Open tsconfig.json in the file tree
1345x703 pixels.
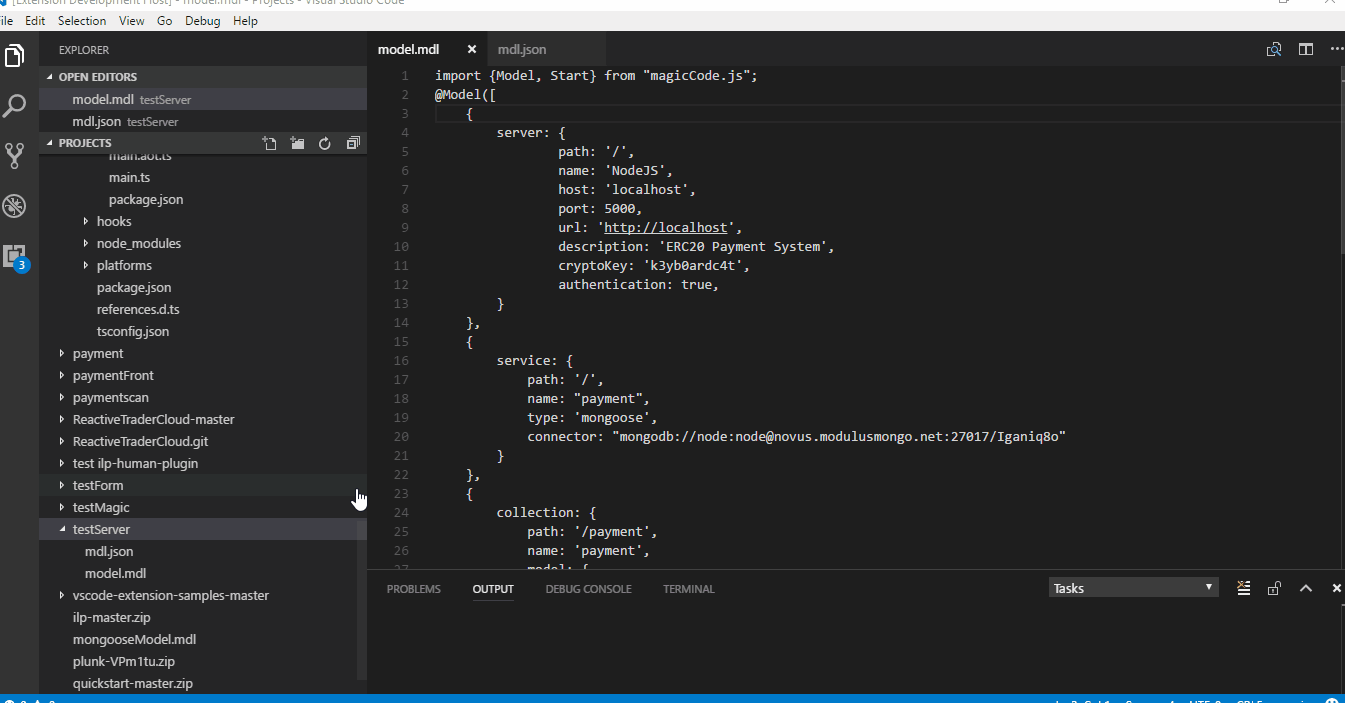[203, 331]
